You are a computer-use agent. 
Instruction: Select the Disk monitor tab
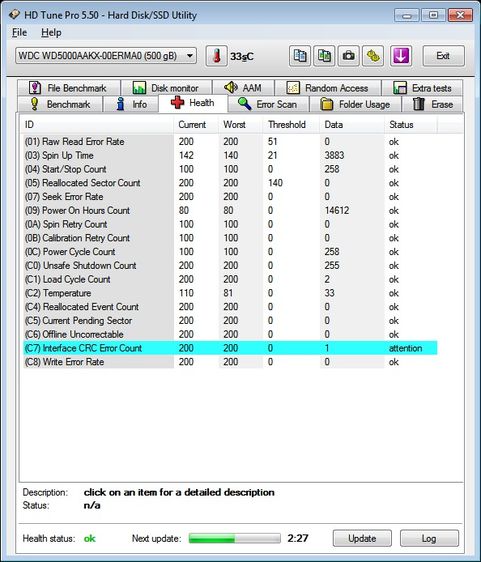166,88
